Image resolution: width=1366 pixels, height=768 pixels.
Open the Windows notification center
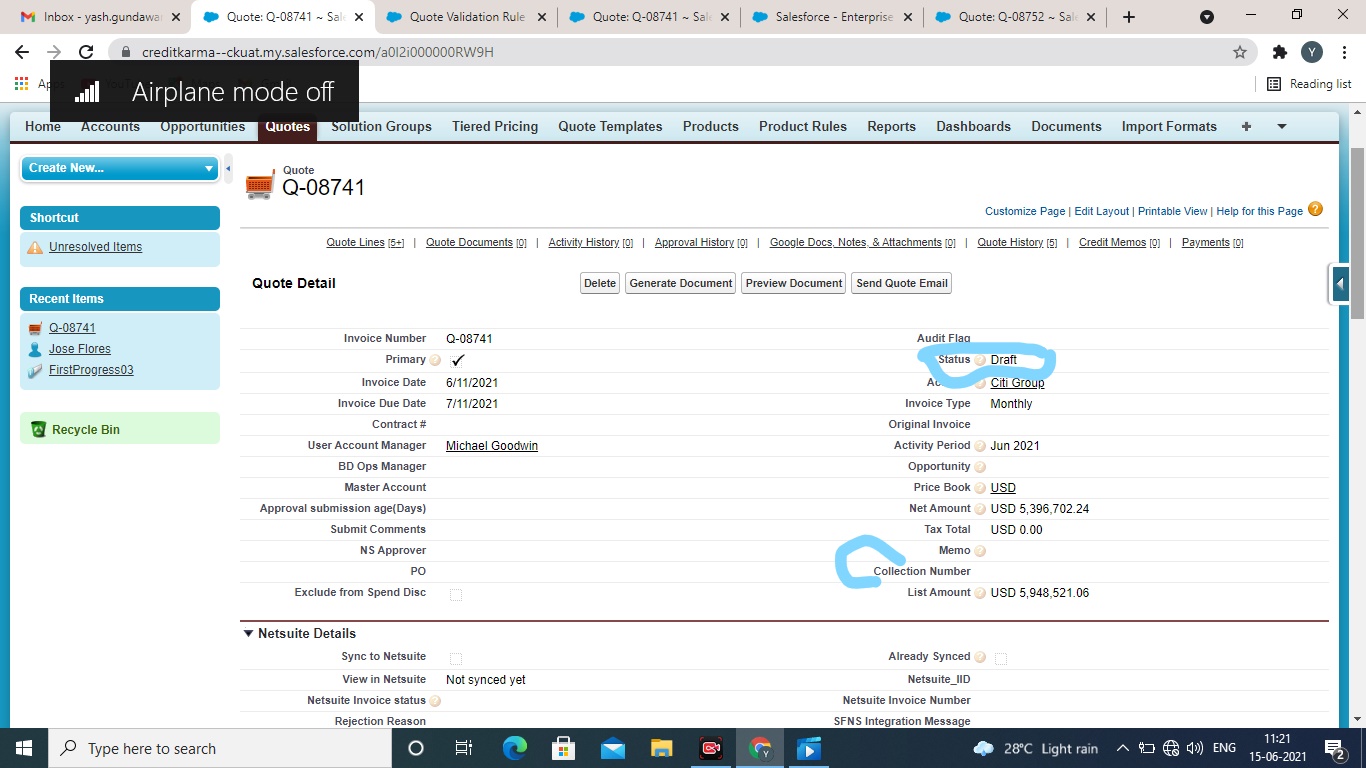coord(1335,748)
